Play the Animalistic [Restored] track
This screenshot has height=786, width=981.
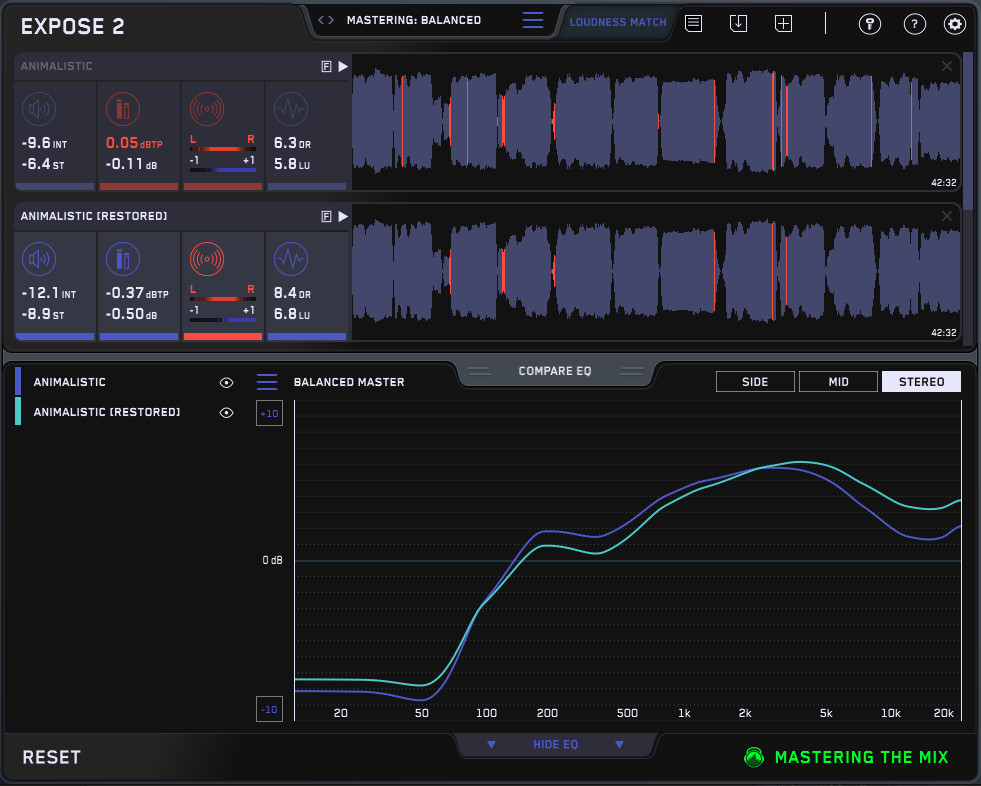pos(343,216)
